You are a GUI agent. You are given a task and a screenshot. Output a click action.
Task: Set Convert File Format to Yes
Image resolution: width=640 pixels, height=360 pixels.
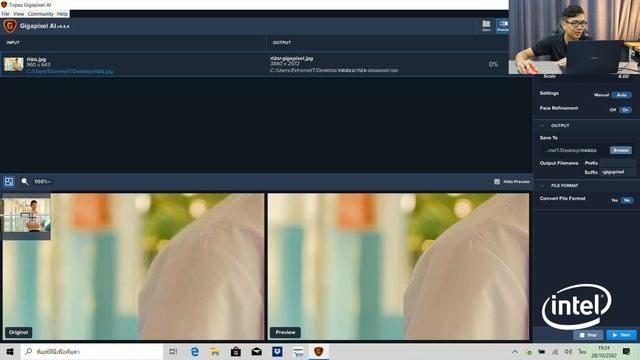[614, 200]
